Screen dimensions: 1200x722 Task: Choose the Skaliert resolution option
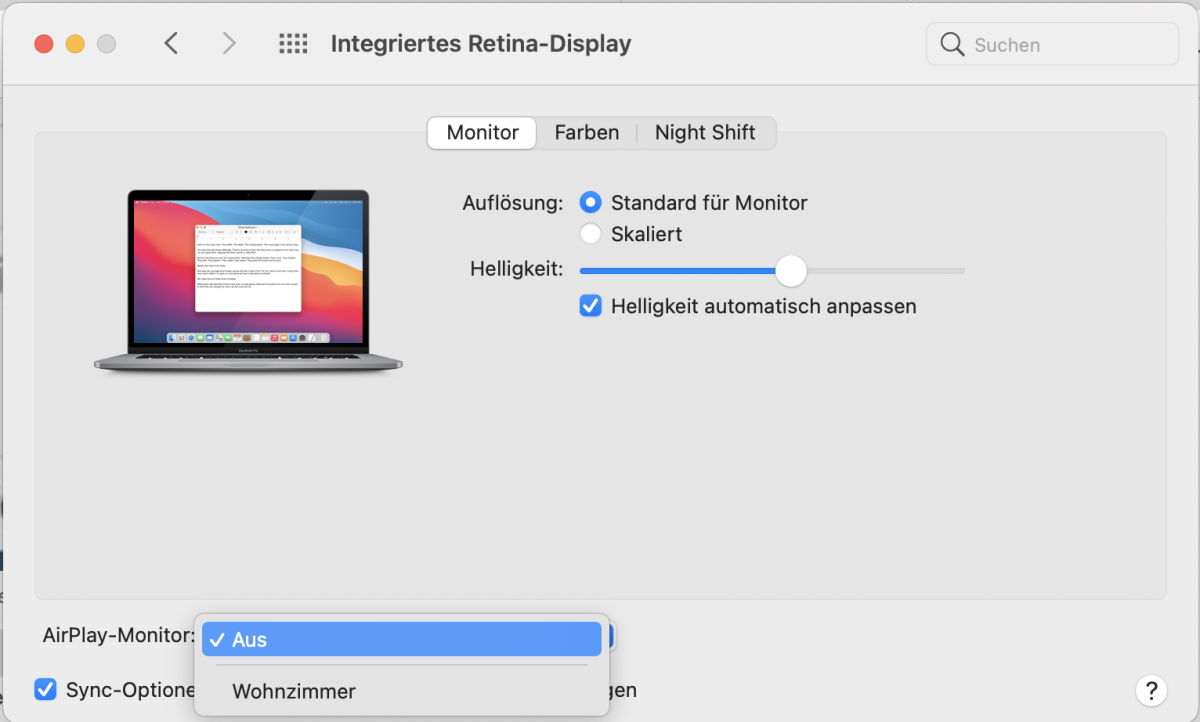tap(591, 234)
